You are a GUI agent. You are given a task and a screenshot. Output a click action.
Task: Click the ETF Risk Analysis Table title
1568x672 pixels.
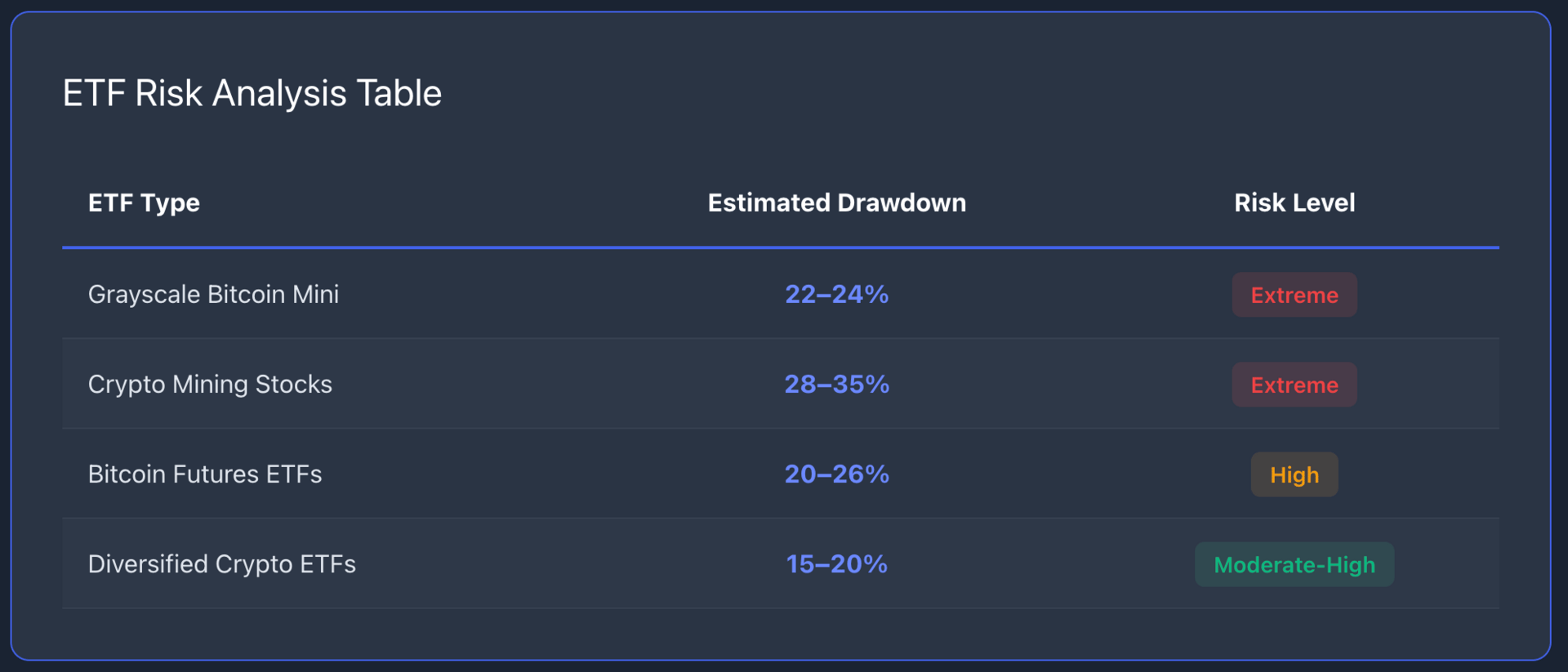(252, 93)
